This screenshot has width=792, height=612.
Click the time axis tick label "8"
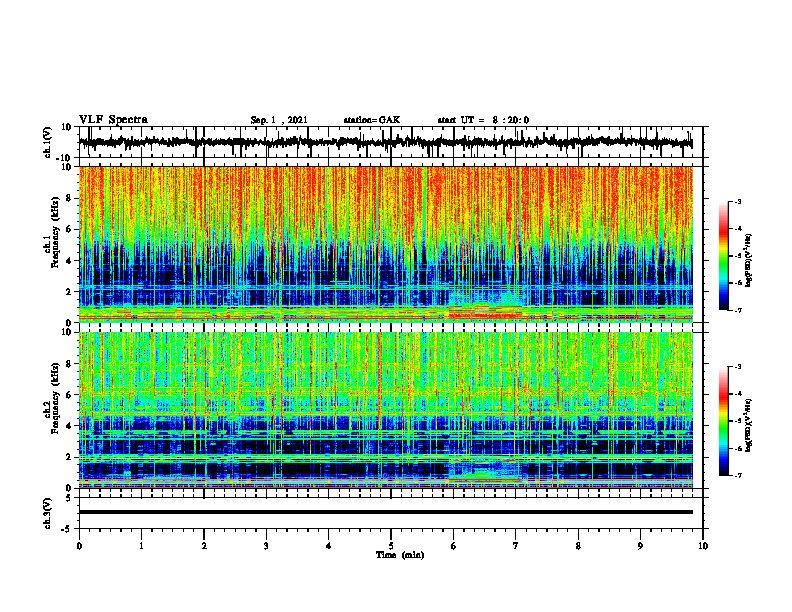[x=578, y=546]
